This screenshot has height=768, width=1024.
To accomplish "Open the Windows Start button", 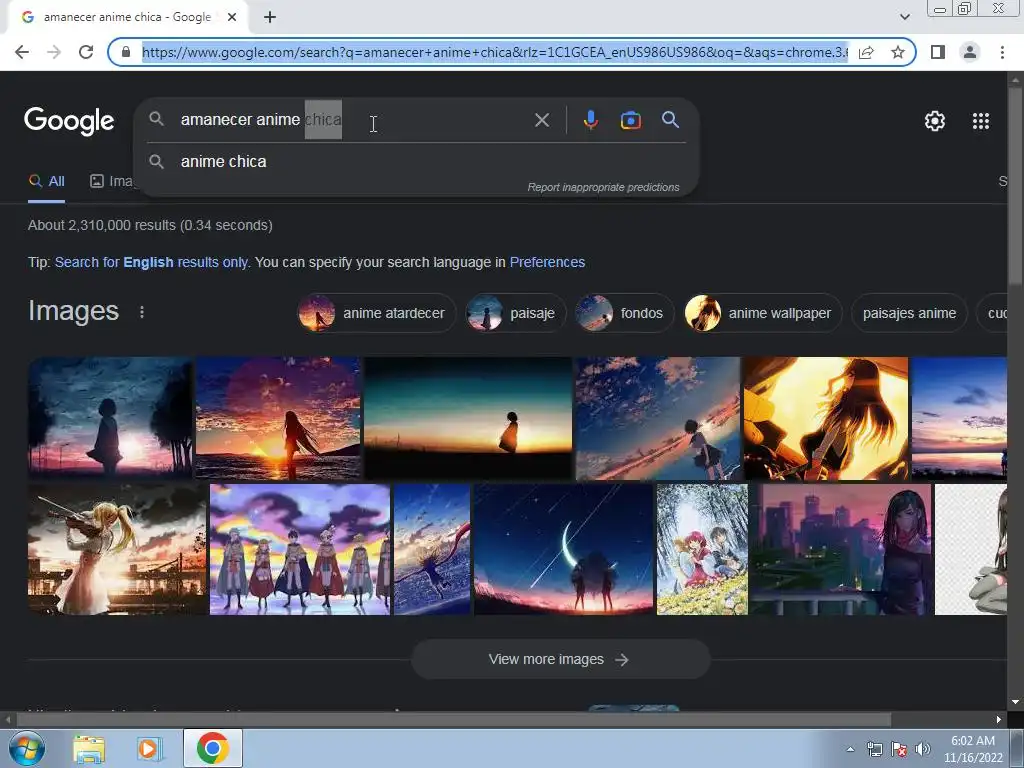I will click(x=26, y=748).
